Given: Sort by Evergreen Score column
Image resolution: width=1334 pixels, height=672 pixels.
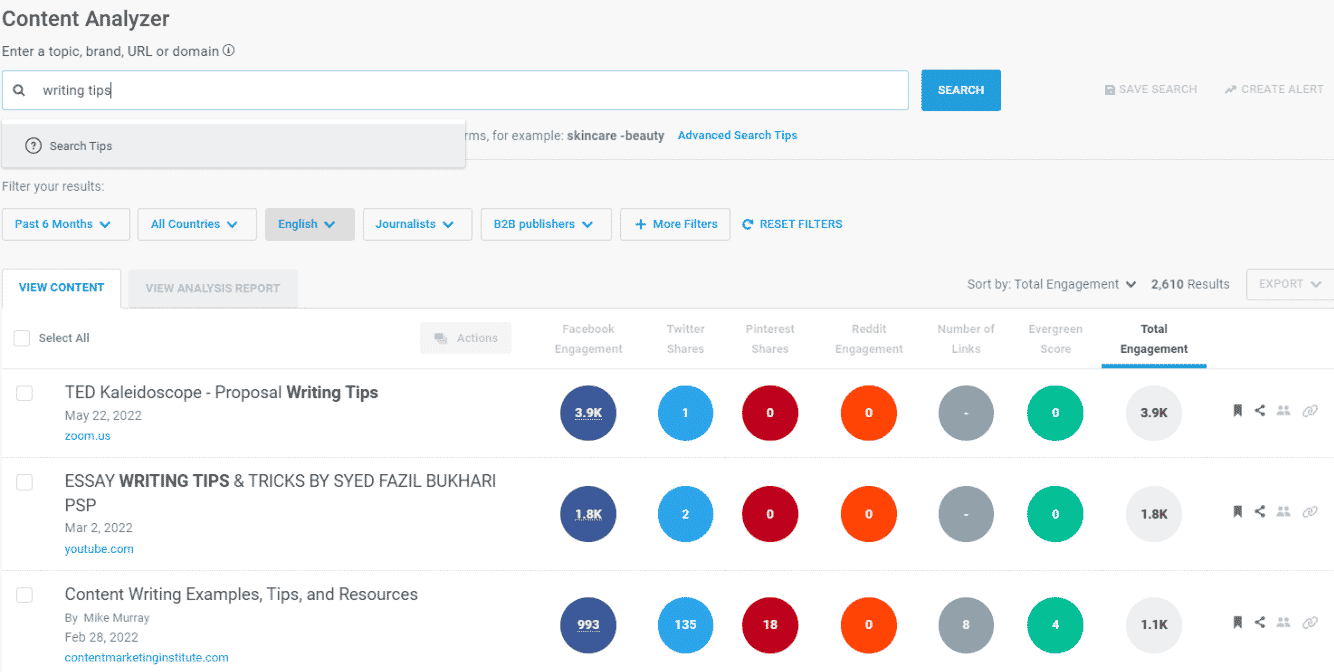Looking at the screenshot, I should click(1055, 339).
